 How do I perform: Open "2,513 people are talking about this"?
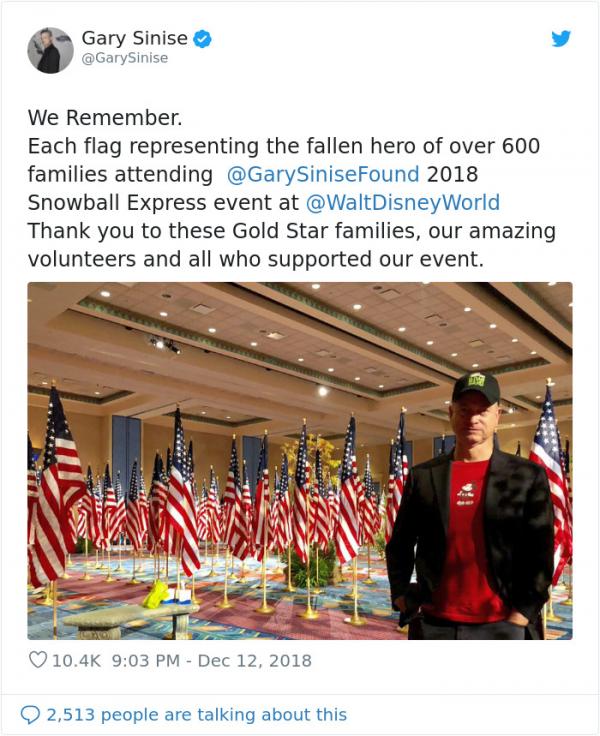click(x=197, y=714)
